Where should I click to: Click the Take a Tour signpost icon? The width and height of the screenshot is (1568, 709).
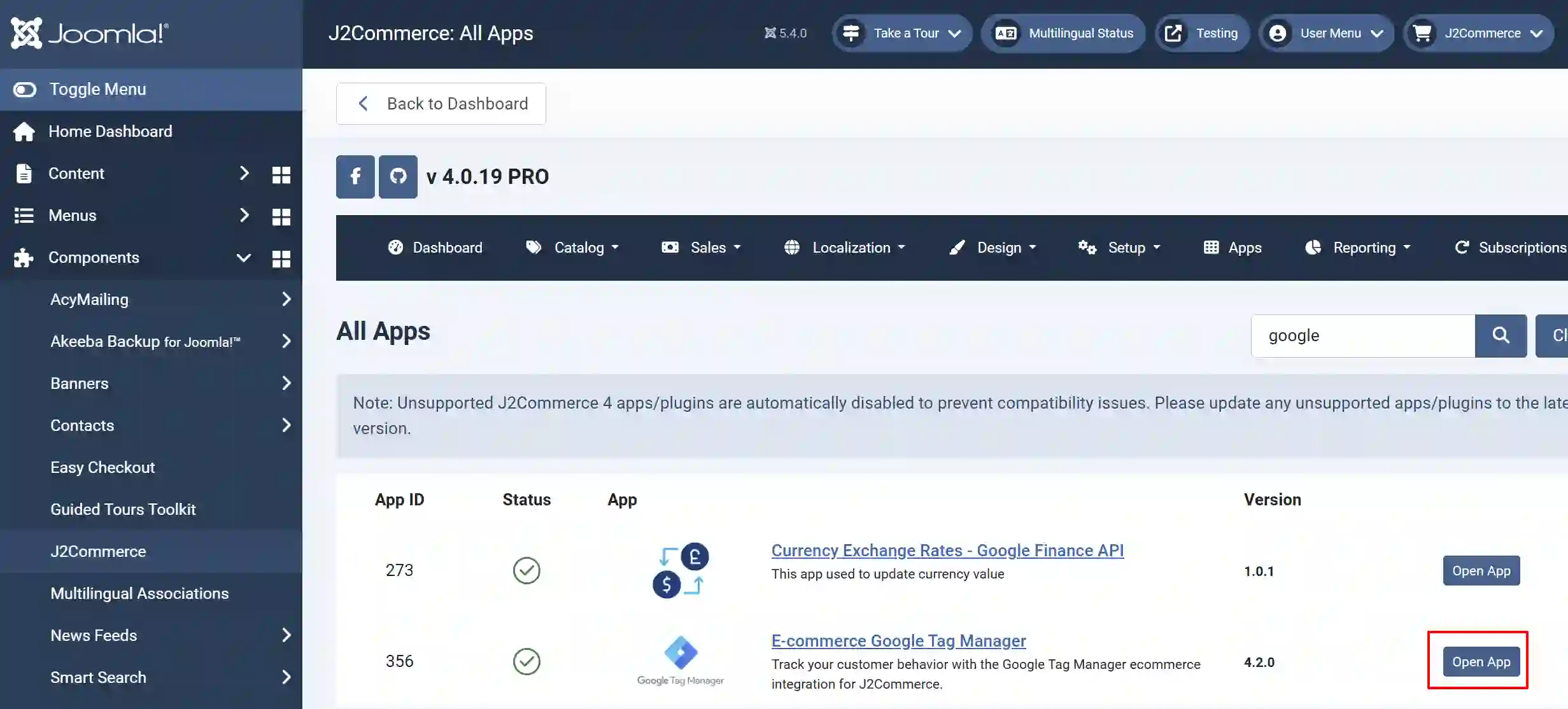(851, 33)
